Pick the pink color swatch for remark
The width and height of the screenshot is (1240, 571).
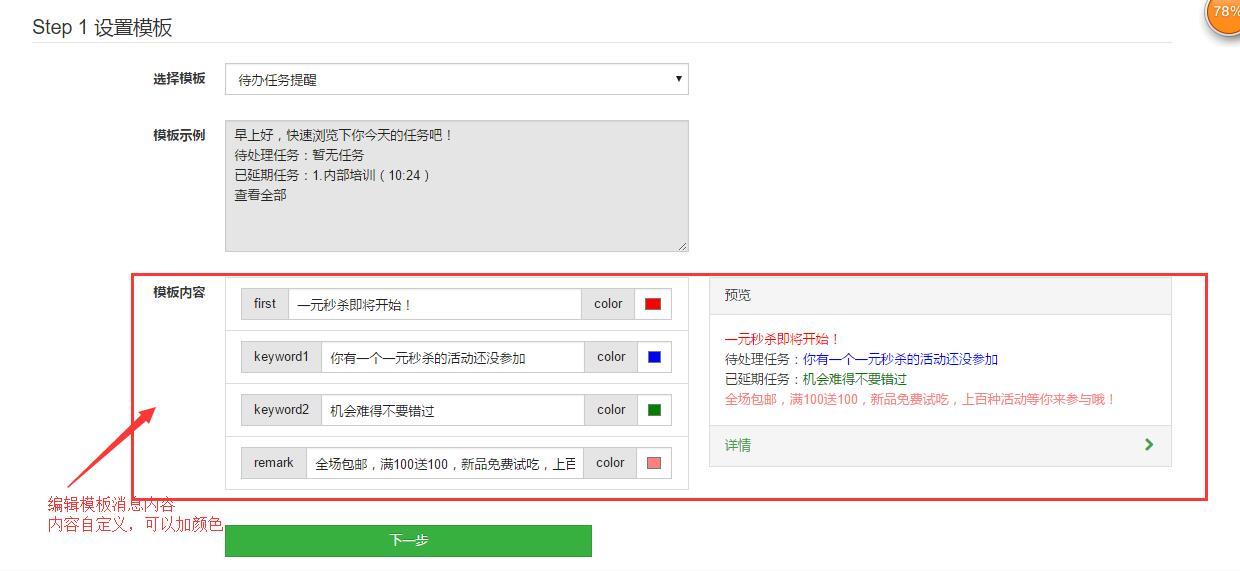tap(654, 463)
